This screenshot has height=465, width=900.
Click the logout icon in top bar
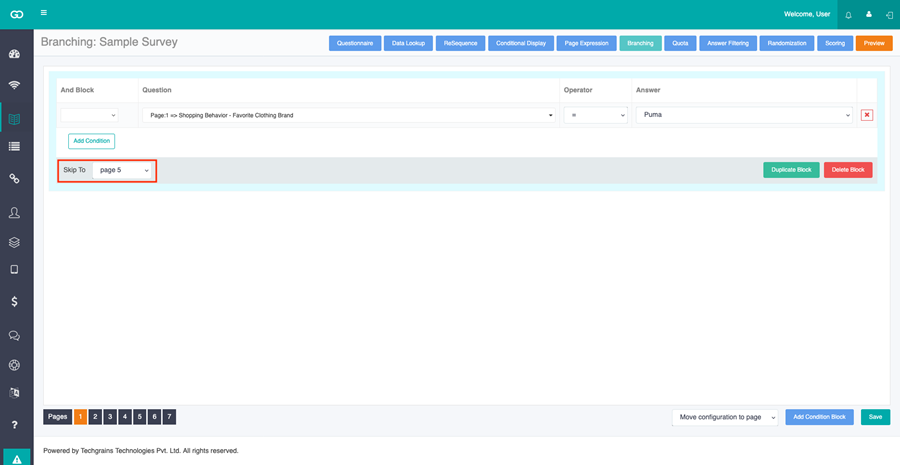coord(889,15)
